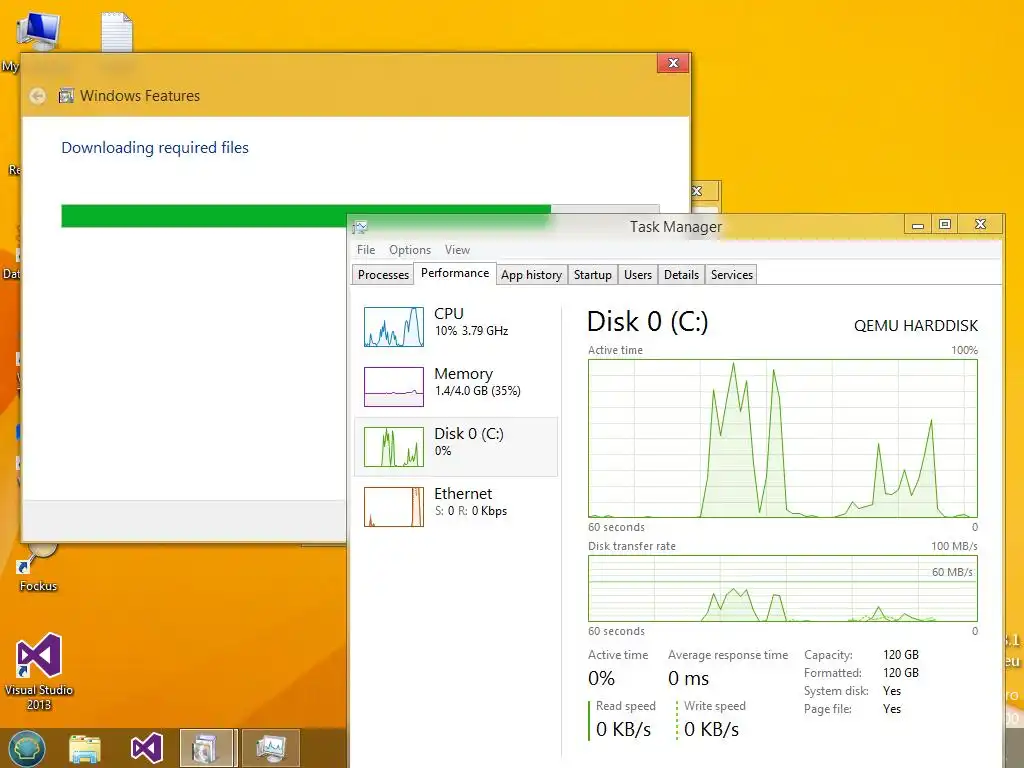1024x768 pixels.
Task: Select the computer desktop icon
Action: pos(38,30)
